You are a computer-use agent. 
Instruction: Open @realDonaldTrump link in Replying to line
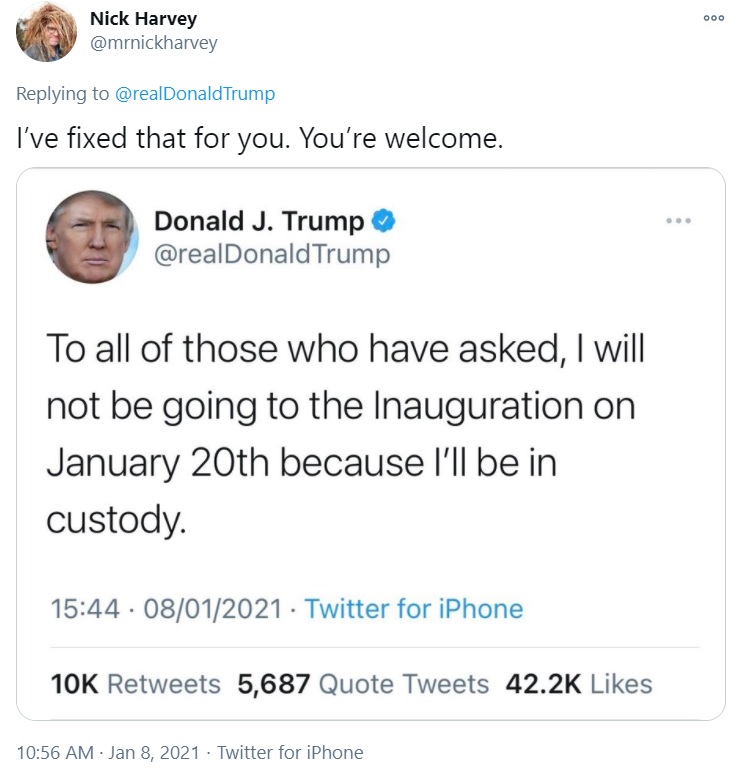click(194, 94)
